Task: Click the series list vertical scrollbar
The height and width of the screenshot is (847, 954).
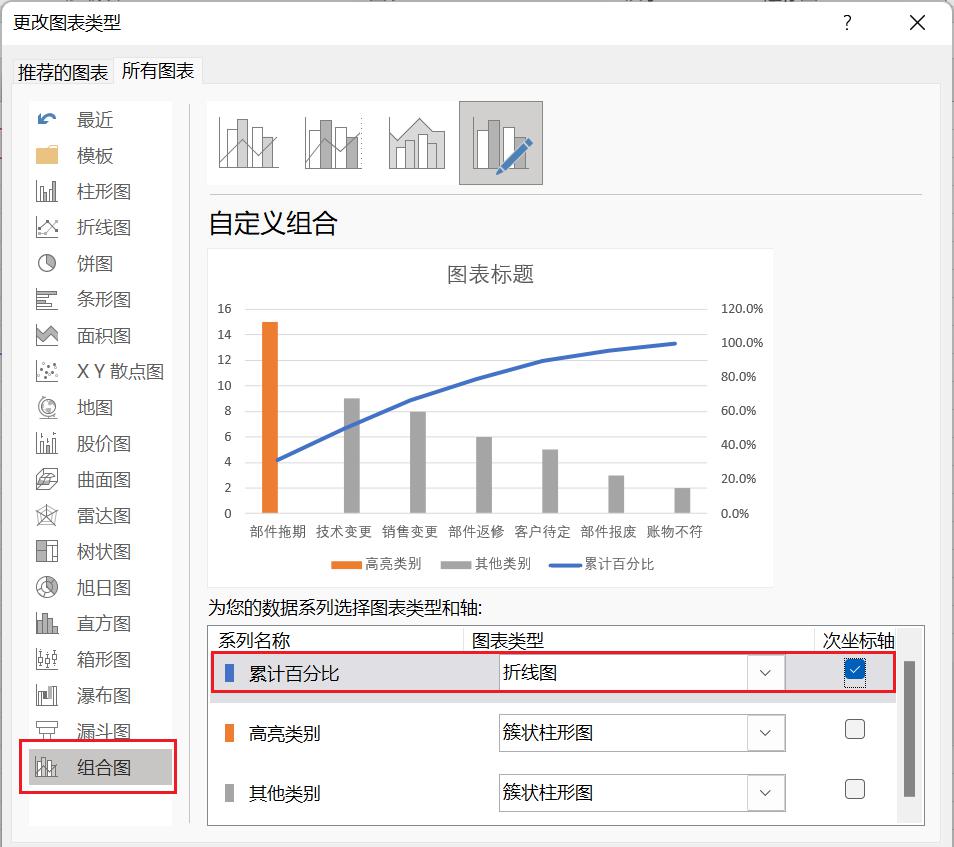Action: point(909,728)
